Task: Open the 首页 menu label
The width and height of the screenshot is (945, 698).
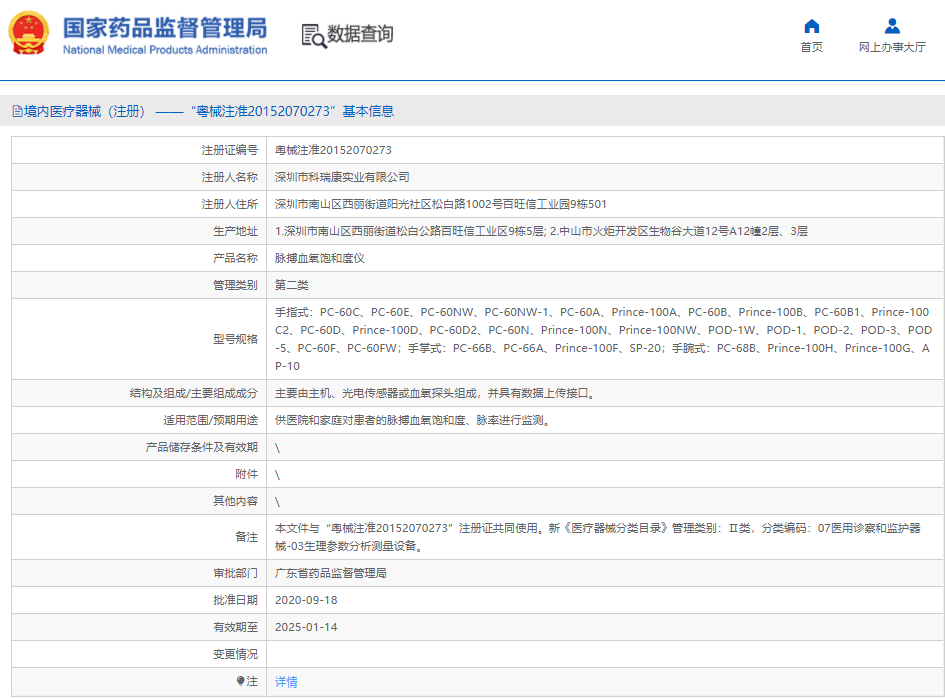Action: 811,48
